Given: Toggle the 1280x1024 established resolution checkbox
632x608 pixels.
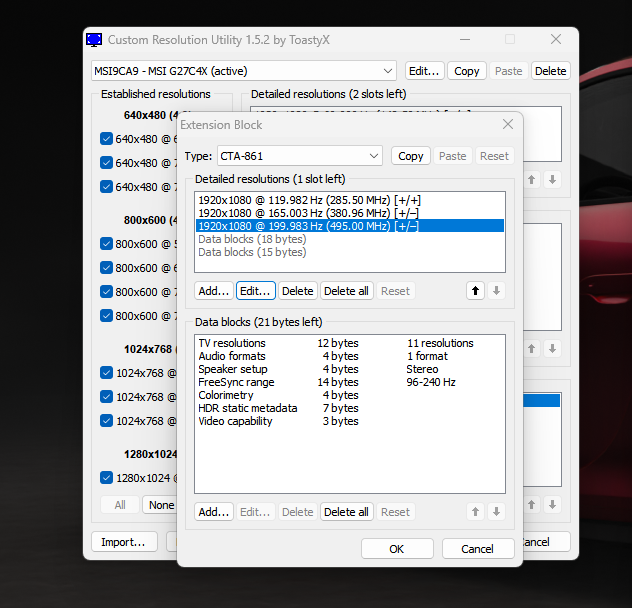Looking at the screenshot, I should 107,478.
